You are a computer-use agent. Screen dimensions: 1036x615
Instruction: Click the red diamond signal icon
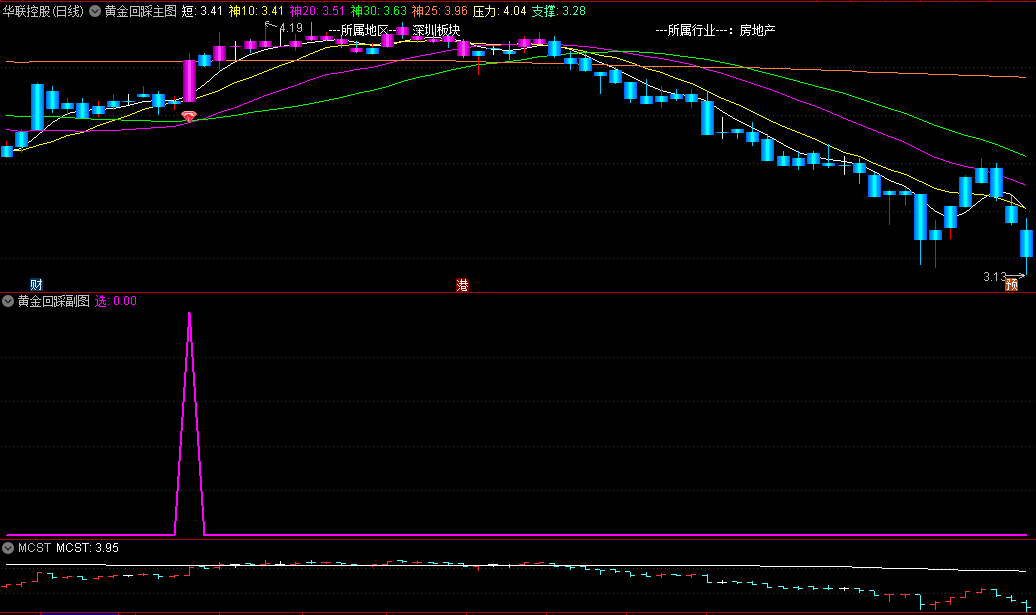point(189,117)
